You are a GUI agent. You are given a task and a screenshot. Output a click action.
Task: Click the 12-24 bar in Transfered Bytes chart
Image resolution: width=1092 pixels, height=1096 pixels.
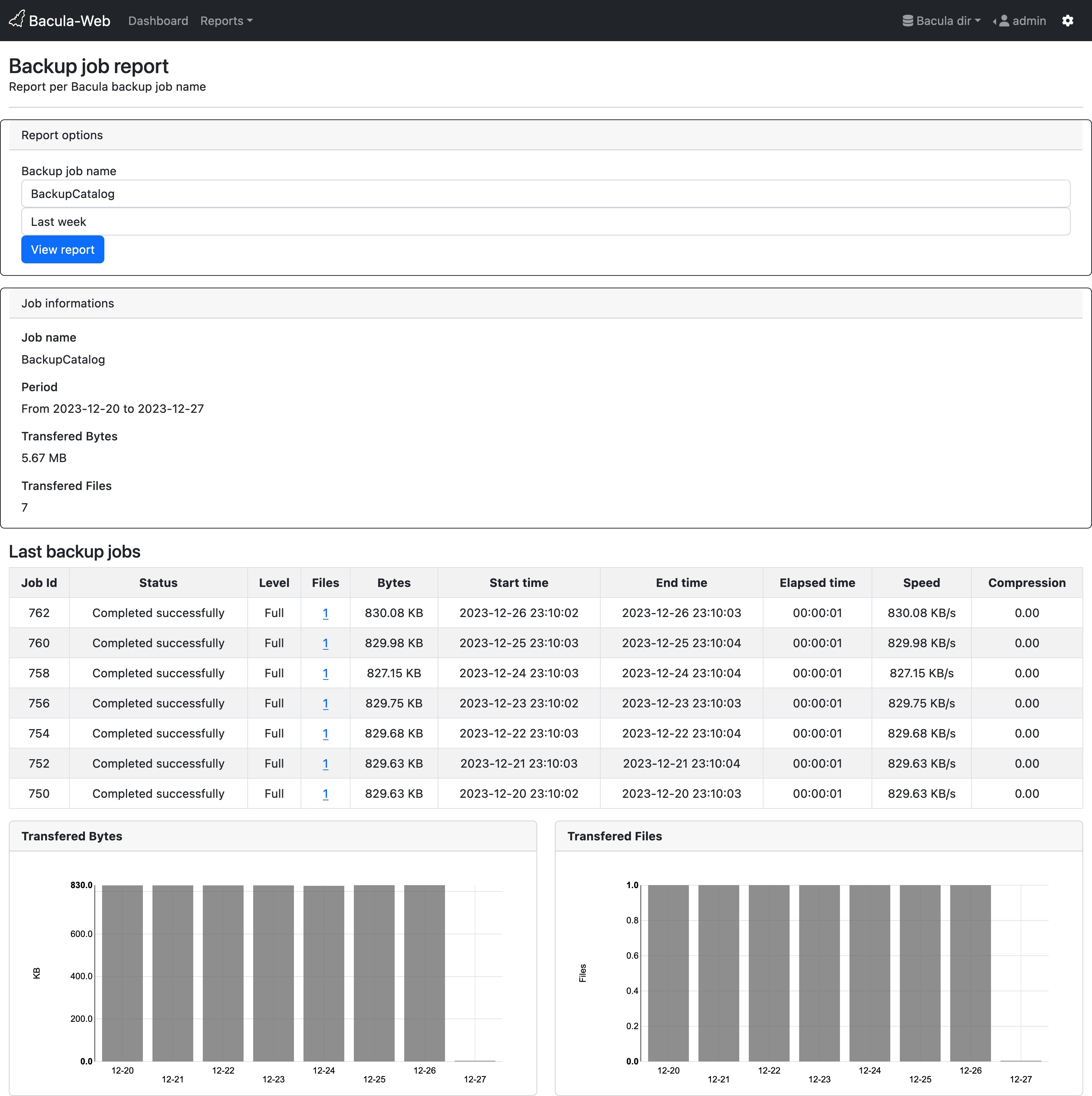(323, 973)
